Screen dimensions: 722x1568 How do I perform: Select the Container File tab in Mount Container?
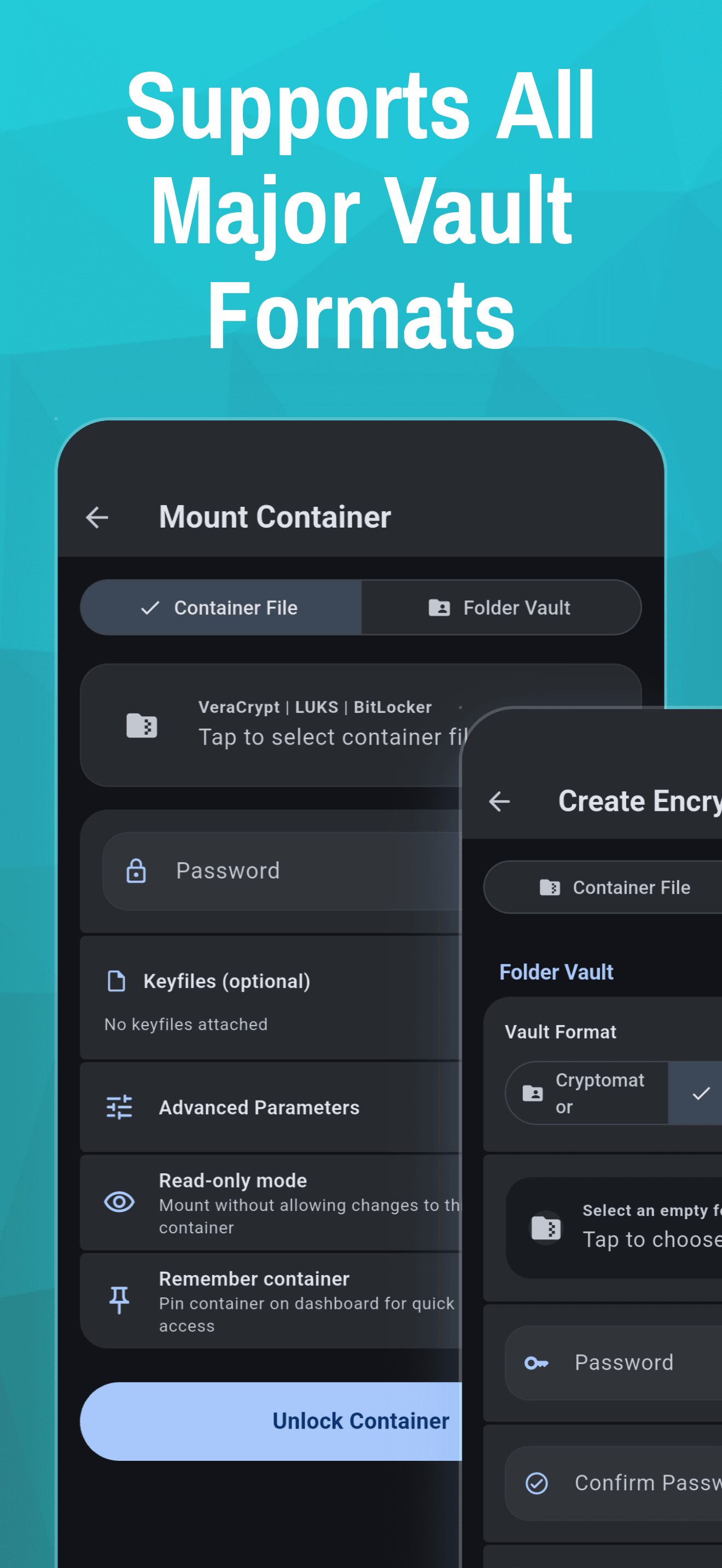(x=221, y=607)
